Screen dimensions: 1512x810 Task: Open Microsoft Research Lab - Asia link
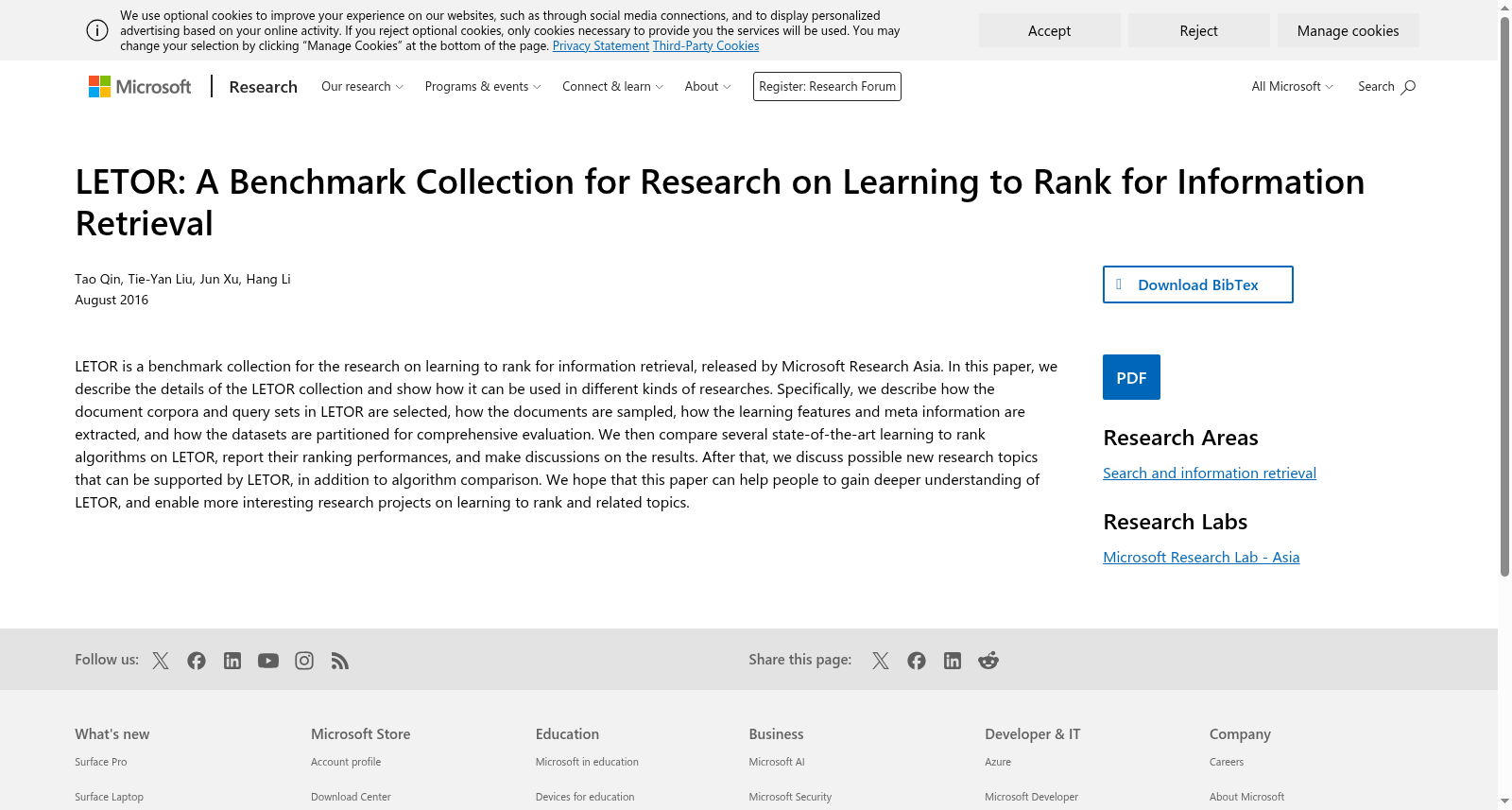click(x=1201, y=558)
